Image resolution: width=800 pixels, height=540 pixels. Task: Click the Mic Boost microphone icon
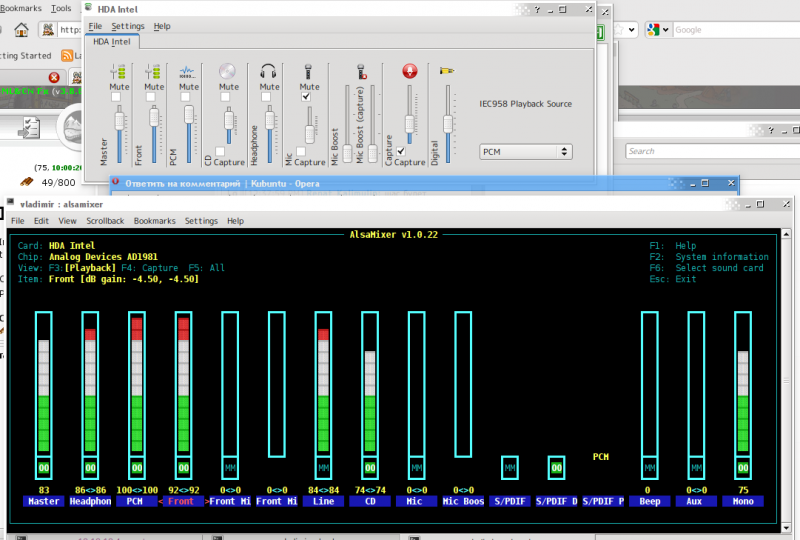(361, 71)
